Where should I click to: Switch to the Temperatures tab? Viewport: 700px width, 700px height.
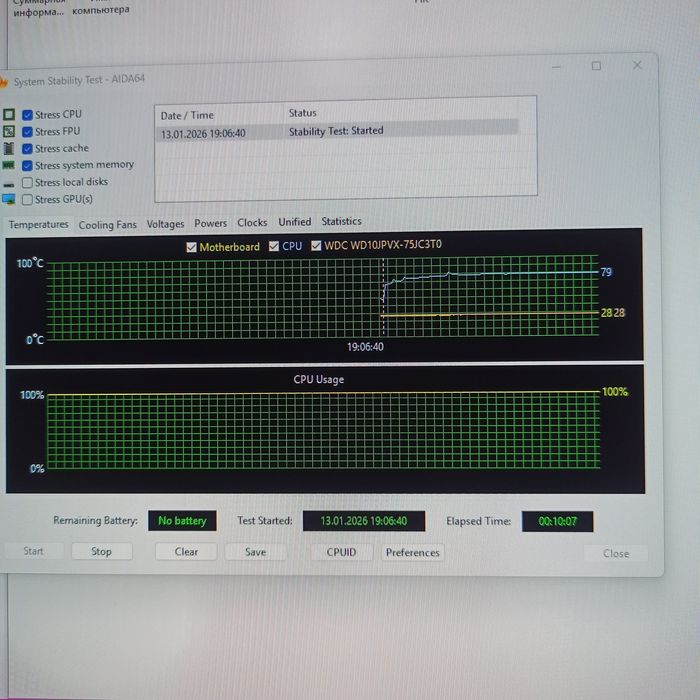coord(39,225)
